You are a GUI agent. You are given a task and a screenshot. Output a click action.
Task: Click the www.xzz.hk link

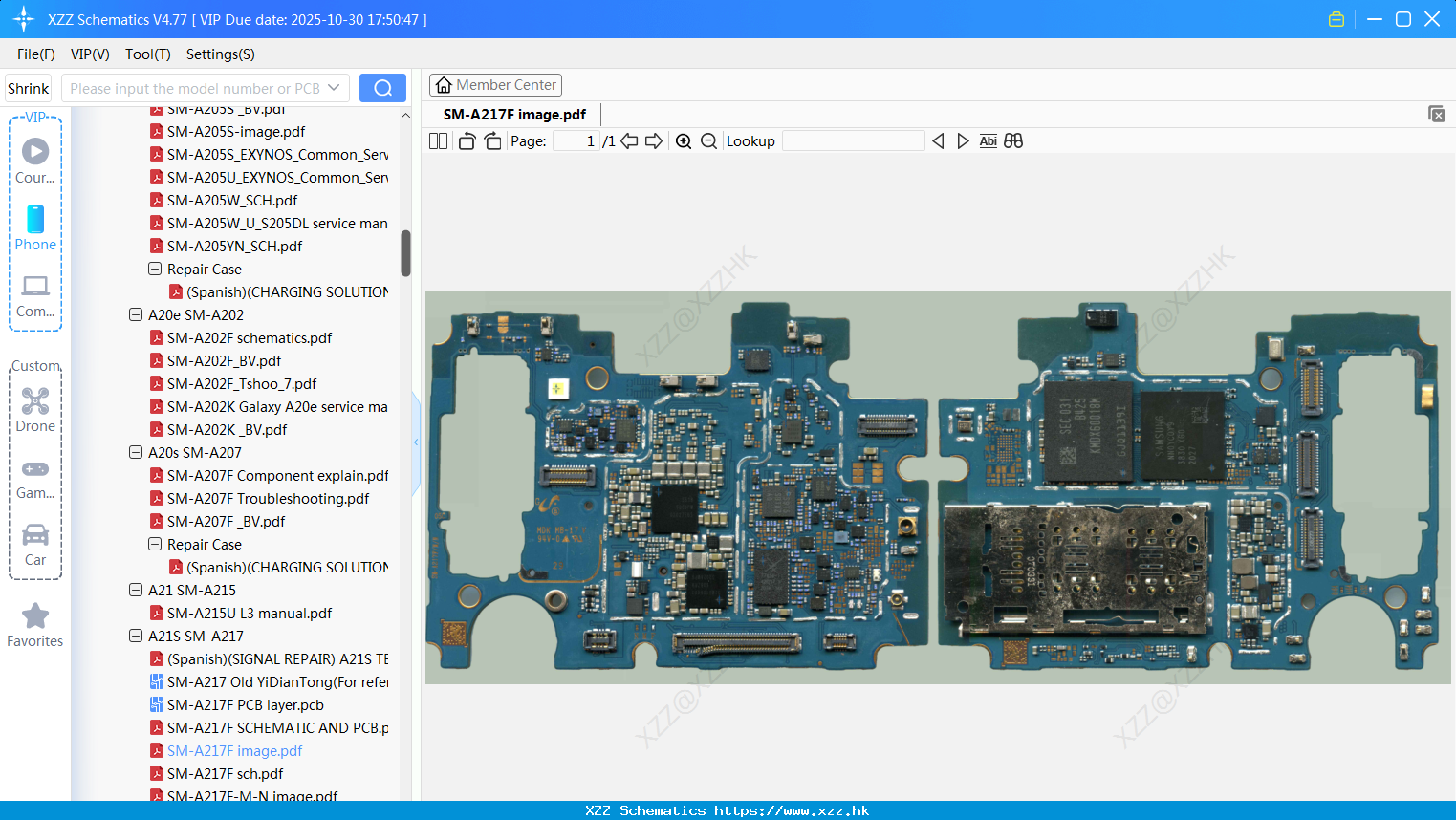(792, 810)
